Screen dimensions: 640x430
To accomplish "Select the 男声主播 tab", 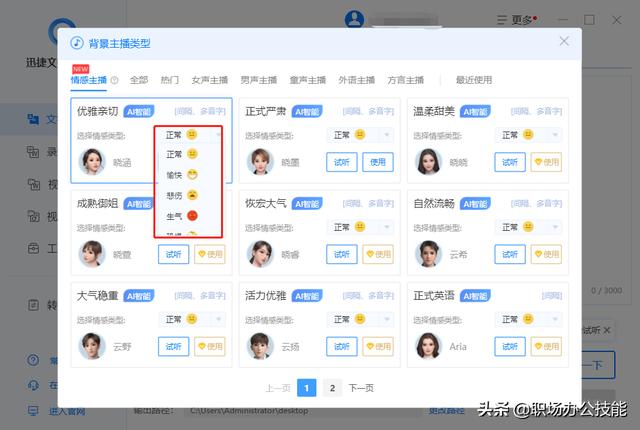I will [259, 80].
